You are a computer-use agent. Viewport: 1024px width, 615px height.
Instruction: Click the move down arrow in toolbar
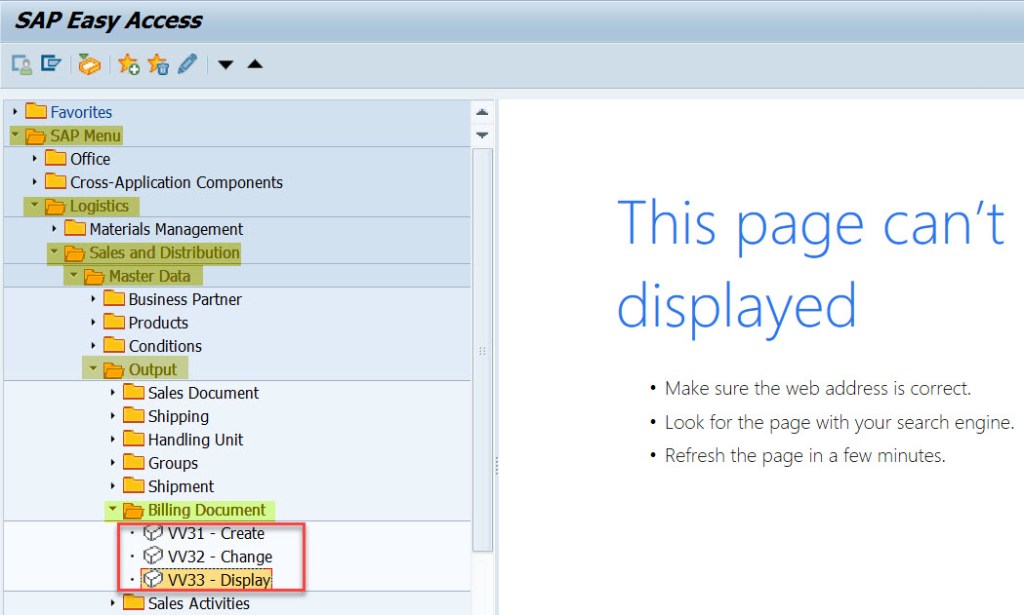tap(226, 62)
